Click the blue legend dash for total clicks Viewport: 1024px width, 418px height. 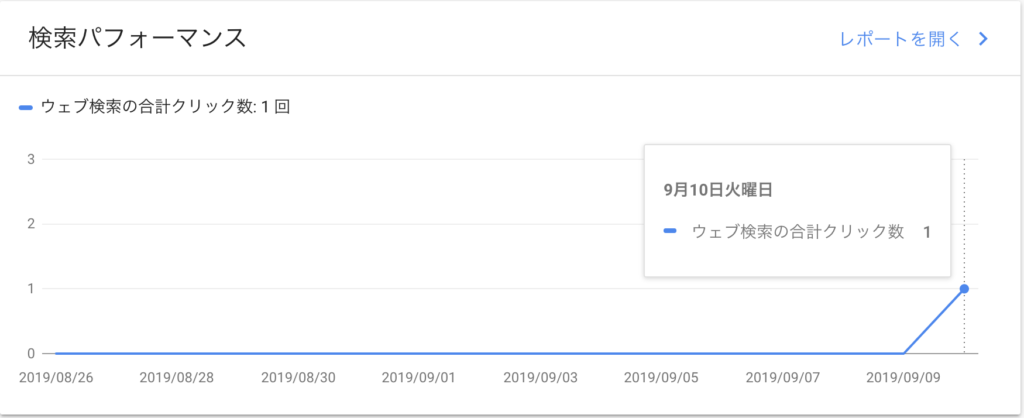(x=26, y=107)
